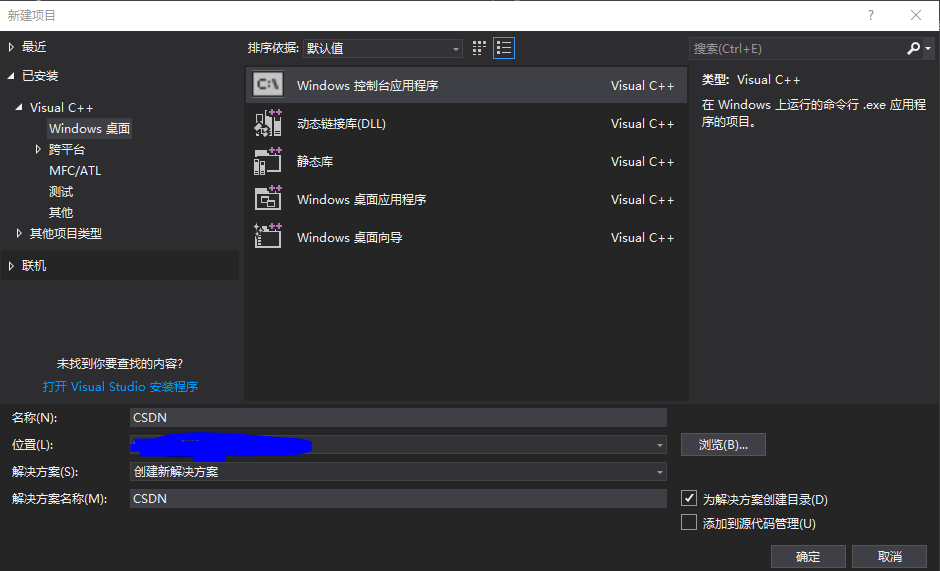Open the Visual Studio 安装程序 link

pos(120,386)
